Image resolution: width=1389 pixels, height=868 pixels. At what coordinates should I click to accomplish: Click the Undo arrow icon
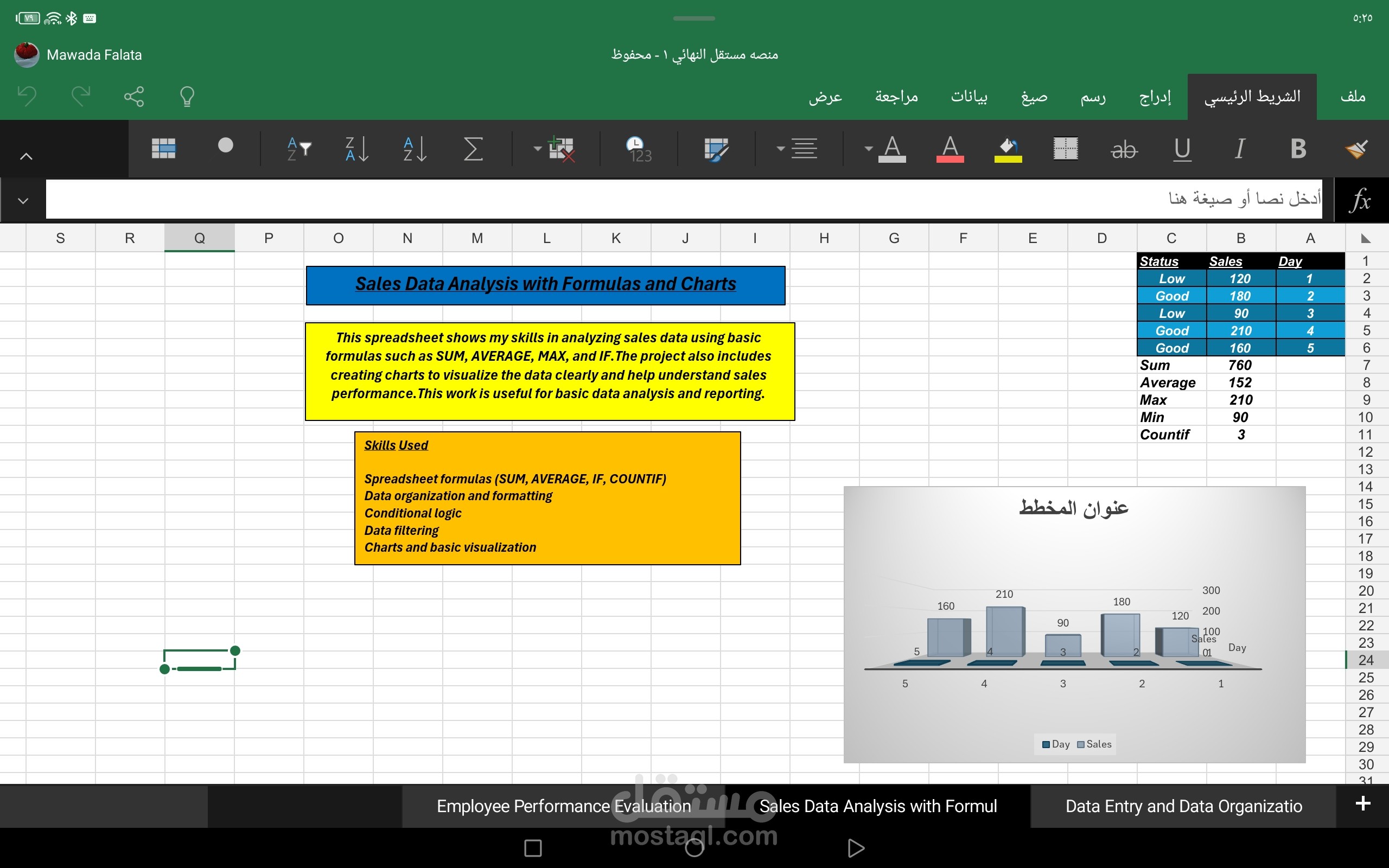[27, 96]
